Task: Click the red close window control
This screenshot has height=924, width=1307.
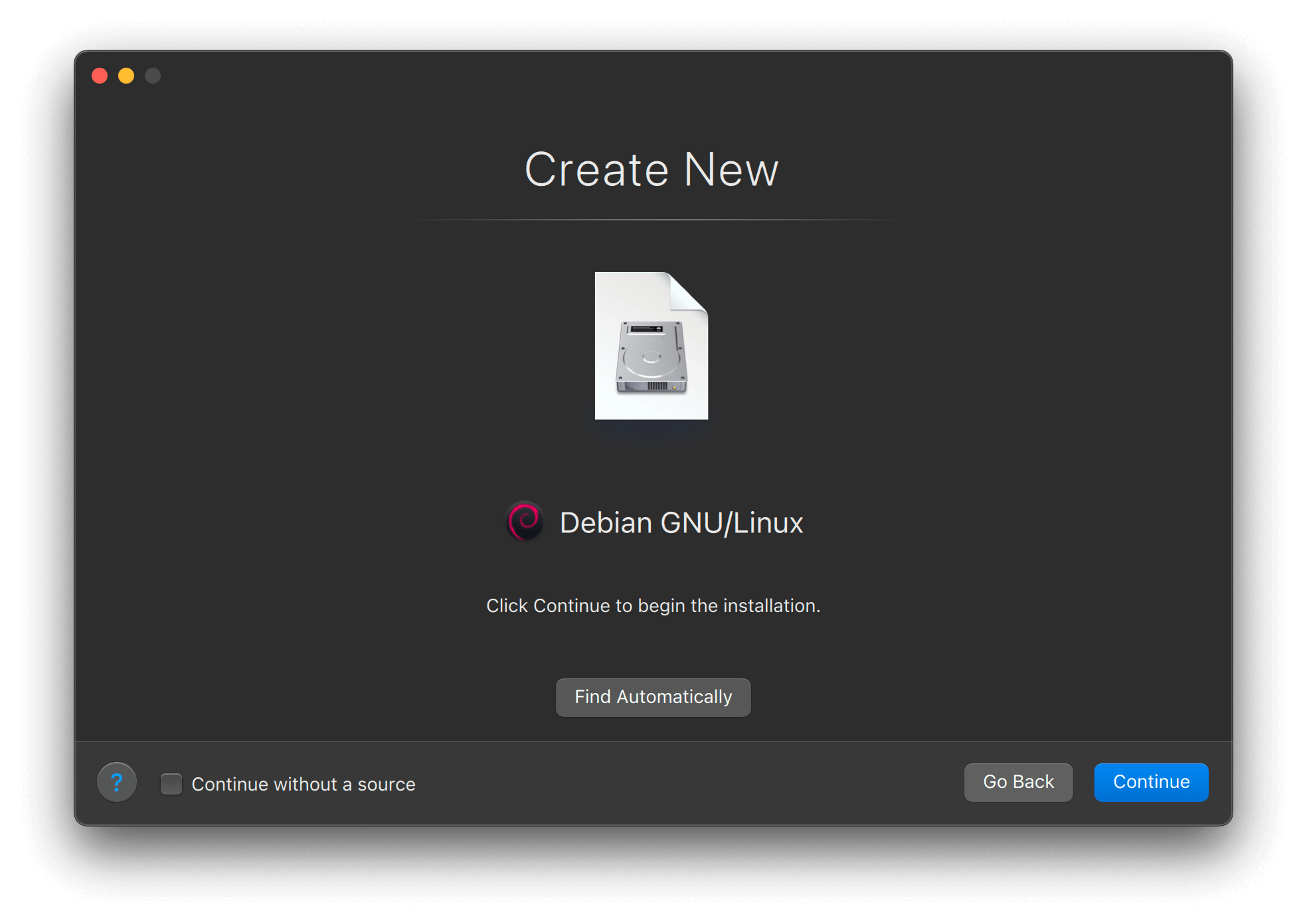Action: point(100,76)
